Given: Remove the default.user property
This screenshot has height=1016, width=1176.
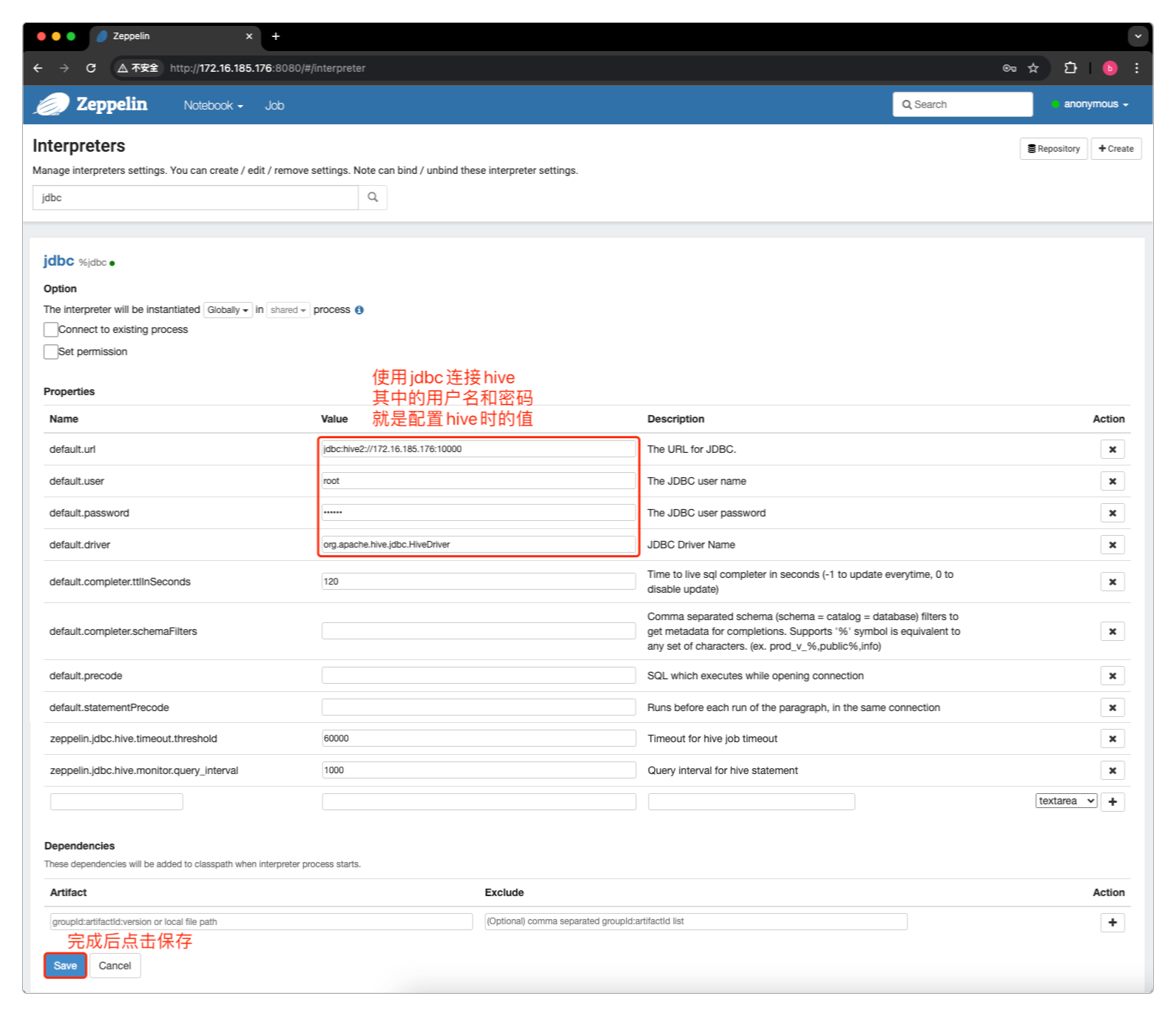Looking at the screenshot, I should tap(1112, 481).
